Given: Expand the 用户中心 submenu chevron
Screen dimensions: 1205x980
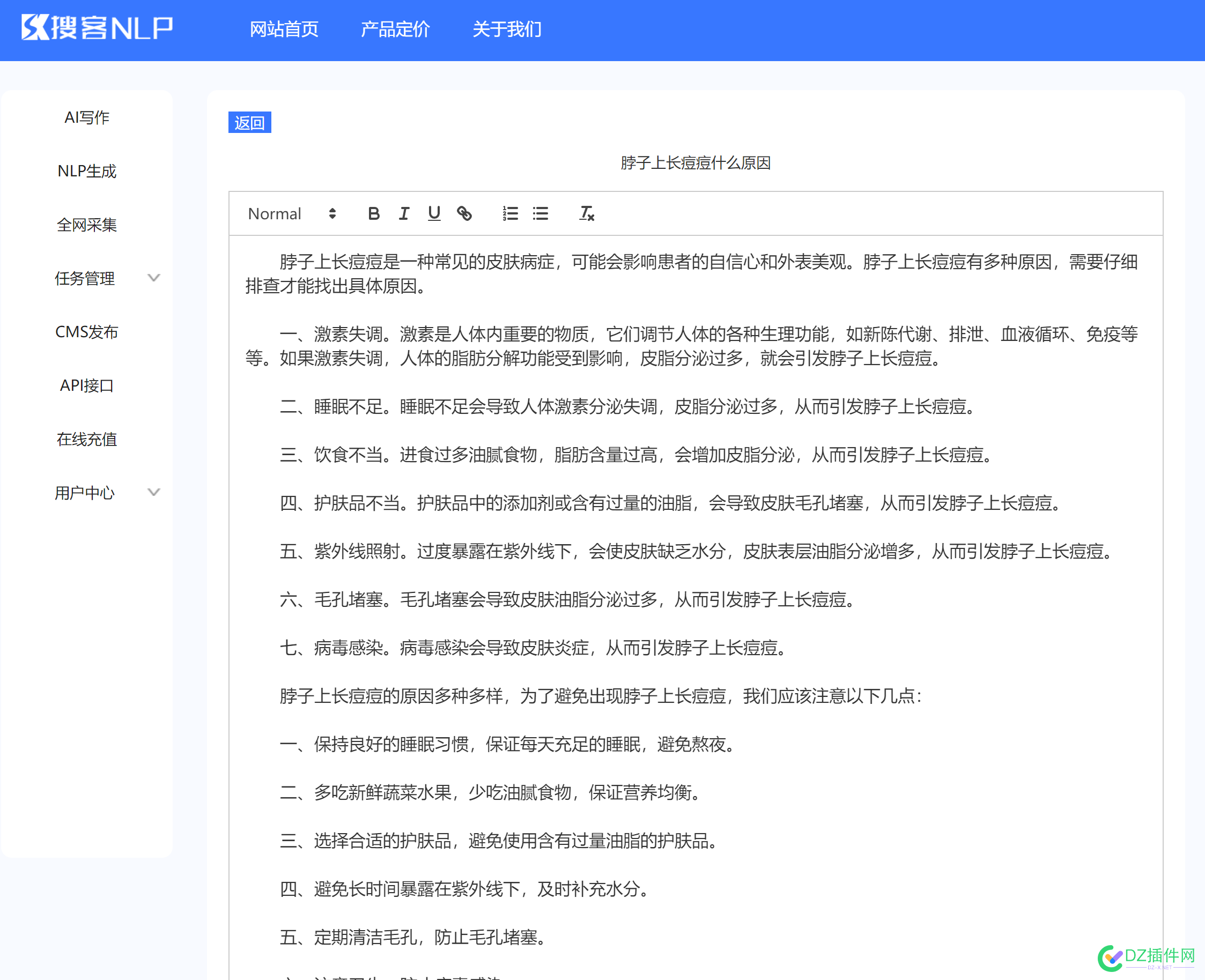Looking at the screenshot, I should point(153,492).
